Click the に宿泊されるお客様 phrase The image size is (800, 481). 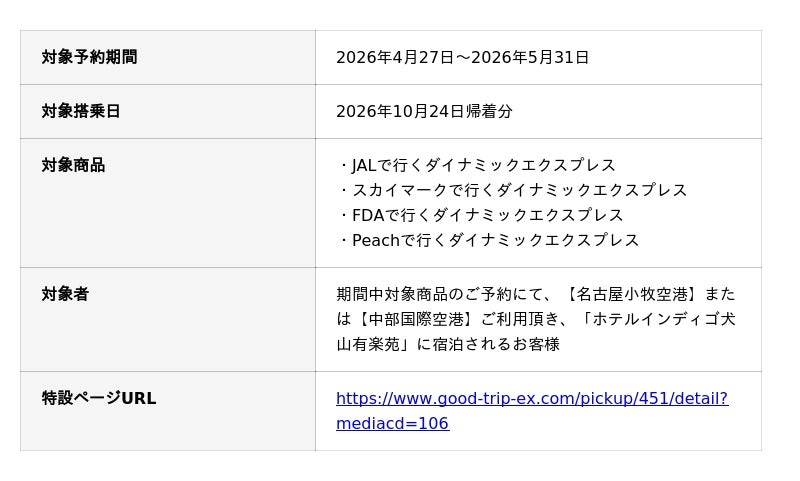pyautogui.click(x=488, y=344)
